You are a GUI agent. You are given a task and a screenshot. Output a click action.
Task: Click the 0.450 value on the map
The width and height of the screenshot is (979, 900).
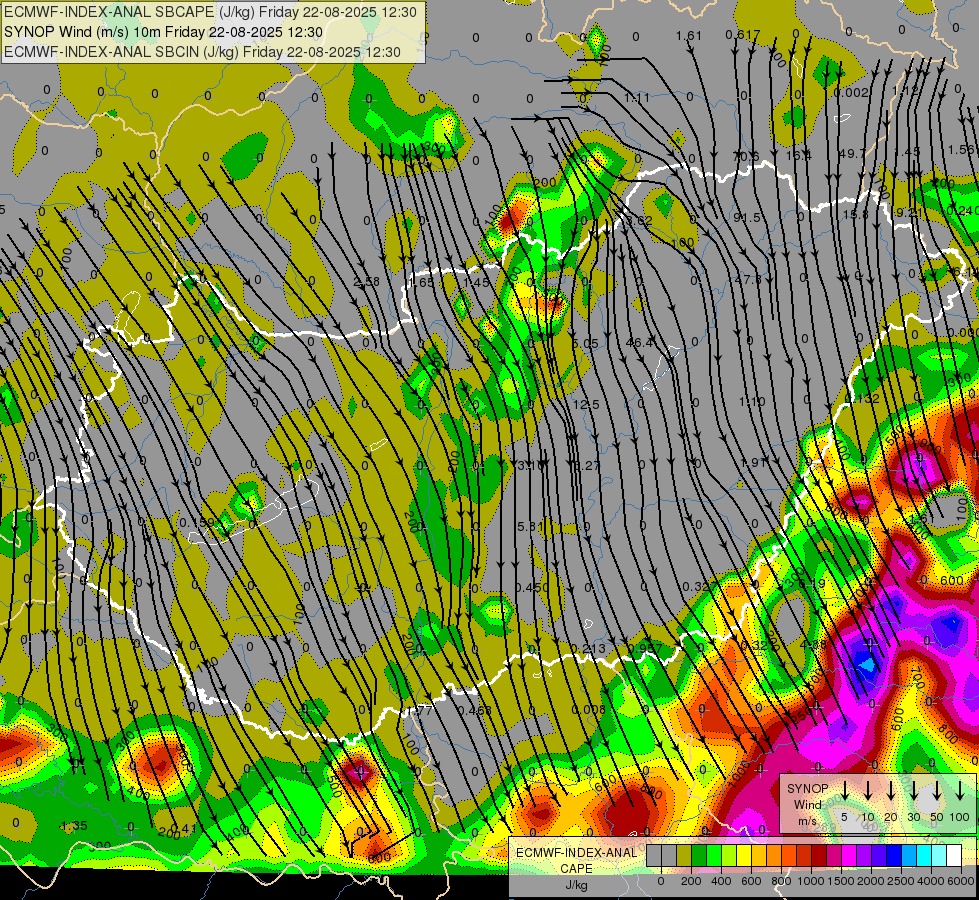pyautogui.click(x=532, y=587)
